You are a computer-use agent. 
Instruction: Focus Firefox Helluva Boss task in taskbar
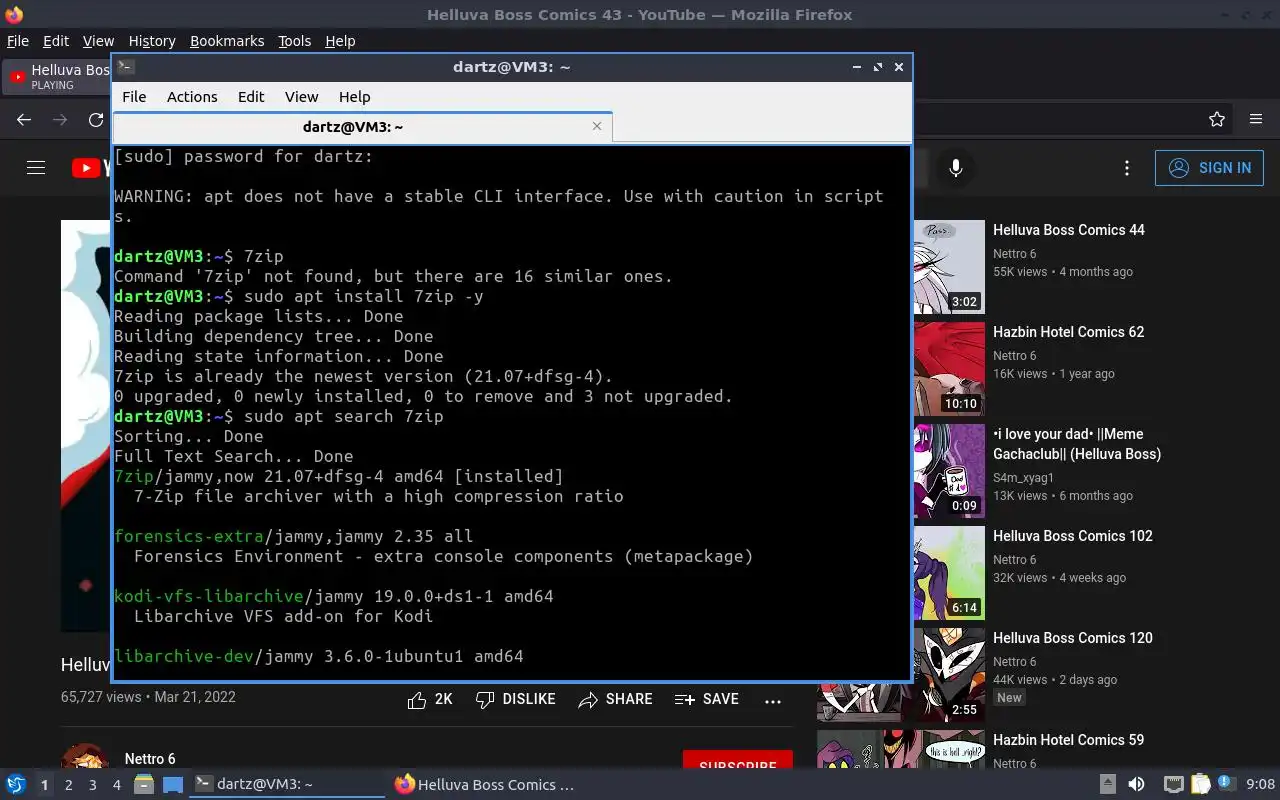point(486,785)
